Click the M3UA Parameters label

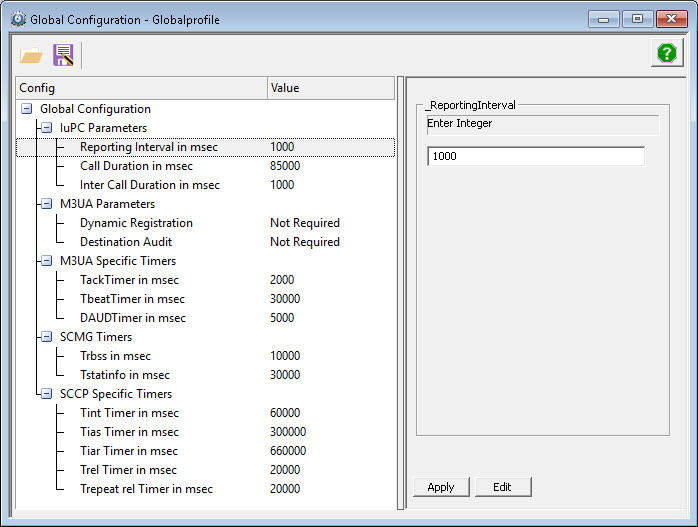pos(107,204)
